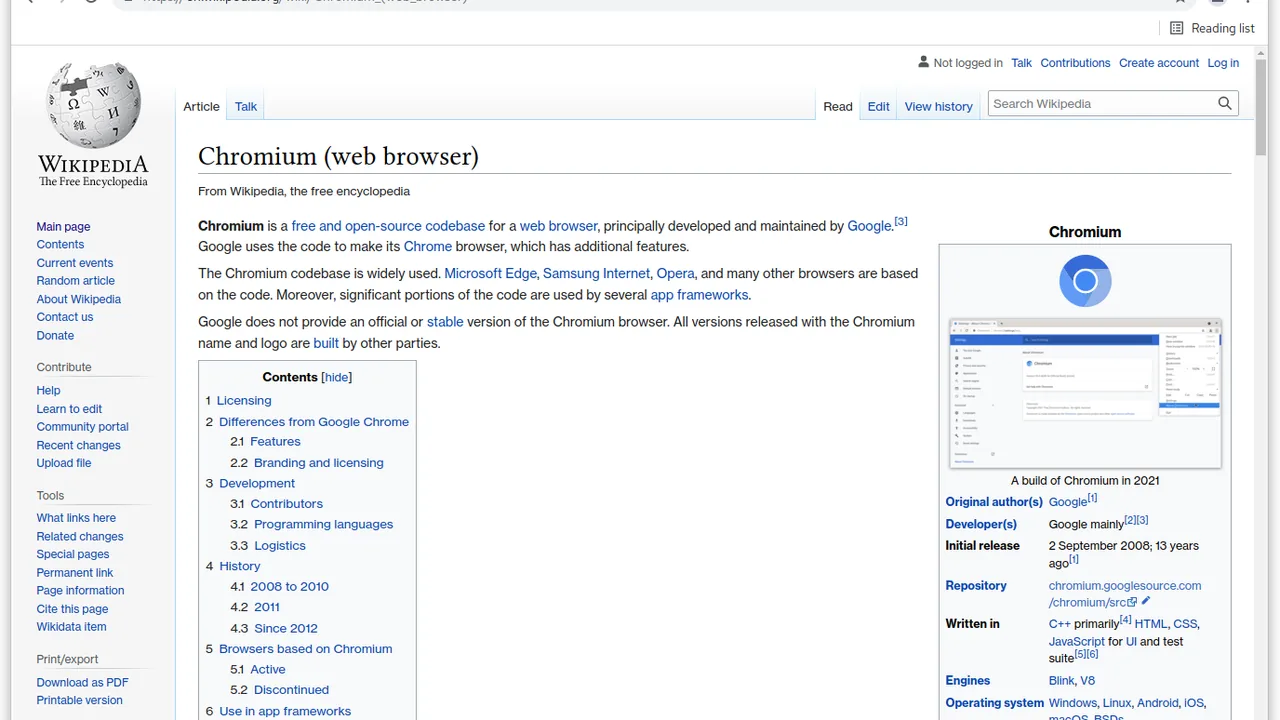Click the Windows operating system link

(1073, 703)
